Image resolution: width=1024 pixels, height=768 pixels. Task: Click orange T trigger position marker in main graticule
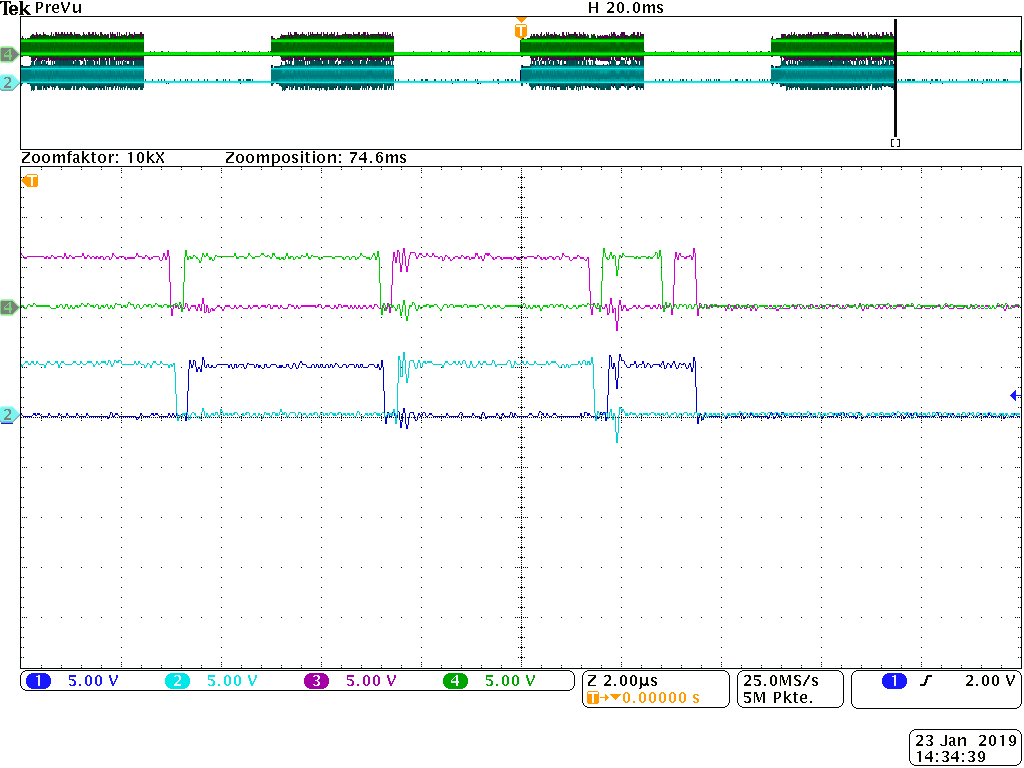click(x=30, y=180)
